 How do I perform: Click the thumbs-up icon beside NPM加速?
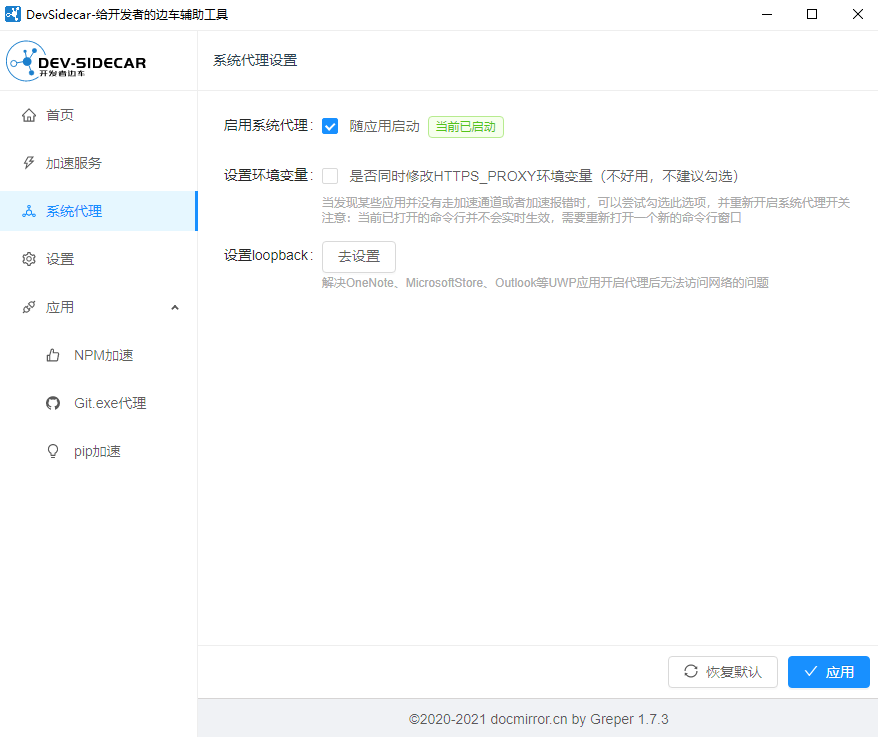coord(53,355)
